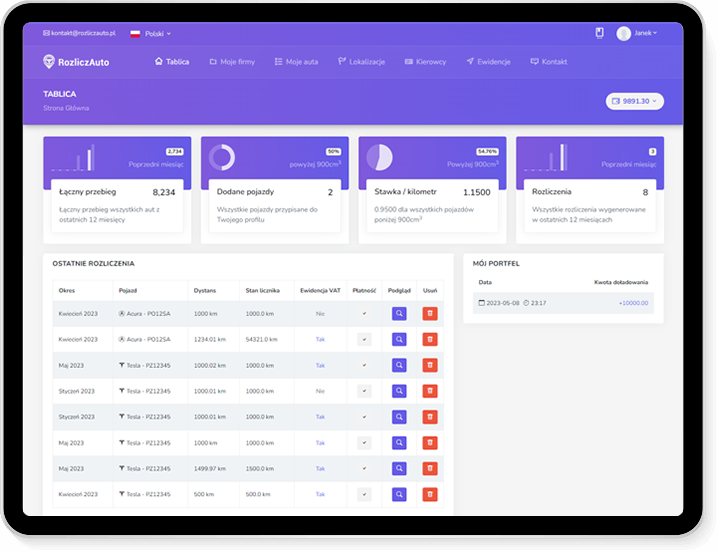Click the Dodane pojazdy donut progress chart
Viewport: 718px width, 553px height.
tap(222, 157)
